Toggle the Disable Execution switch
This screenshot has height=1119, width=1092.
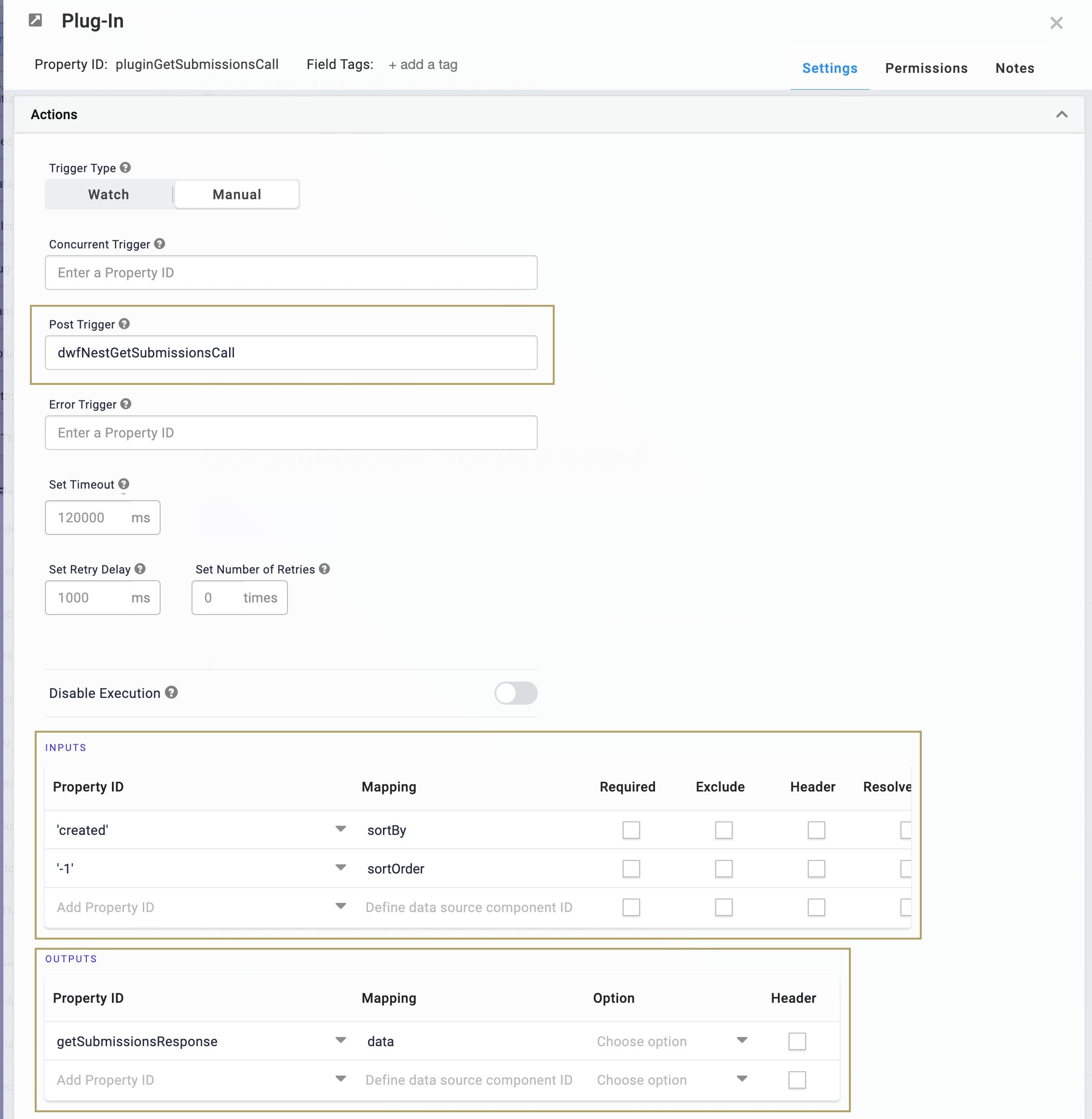pyautogui.click(x=516, y=693)
